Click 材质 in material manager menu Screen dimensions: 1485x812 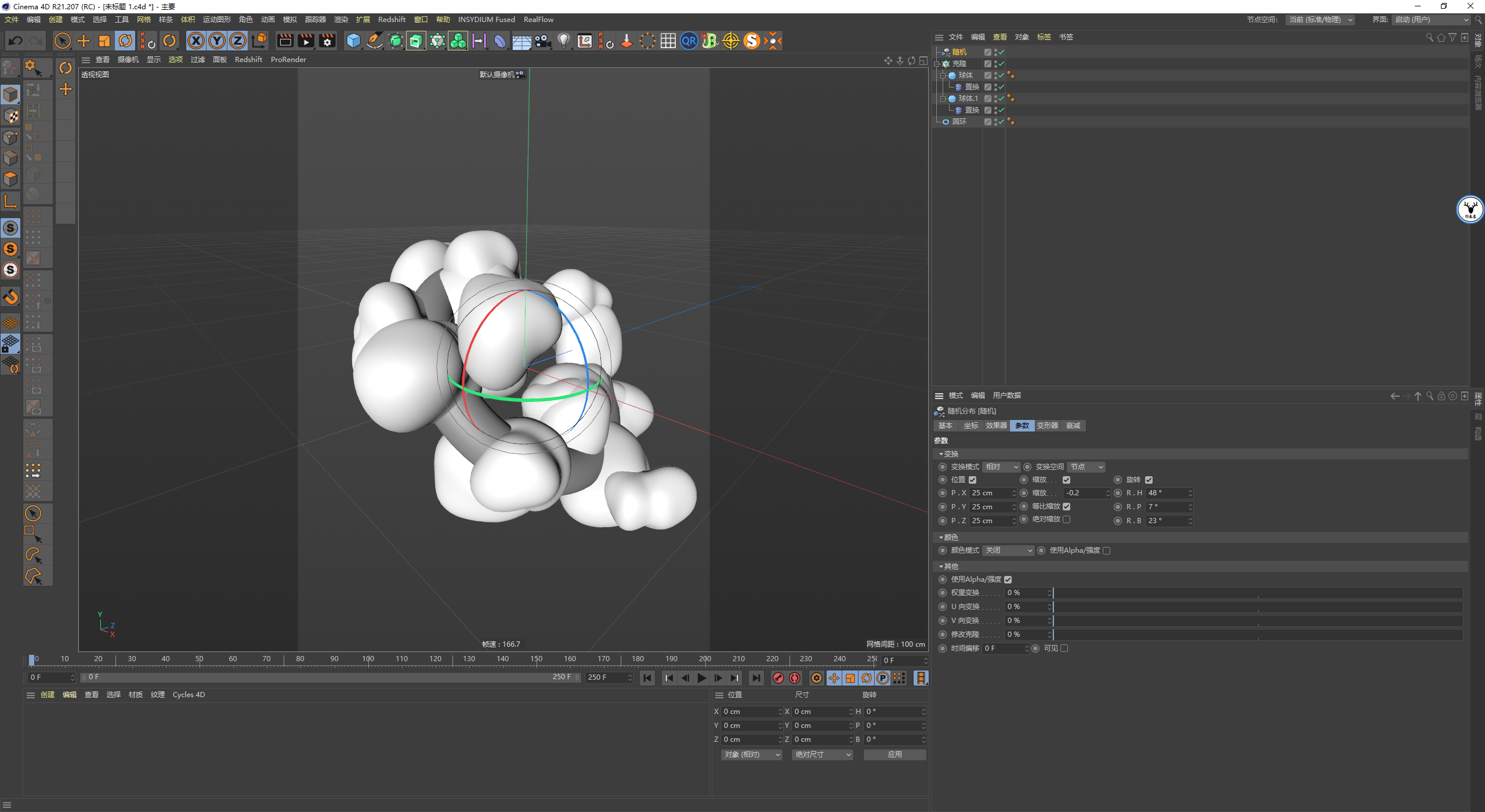136,695
